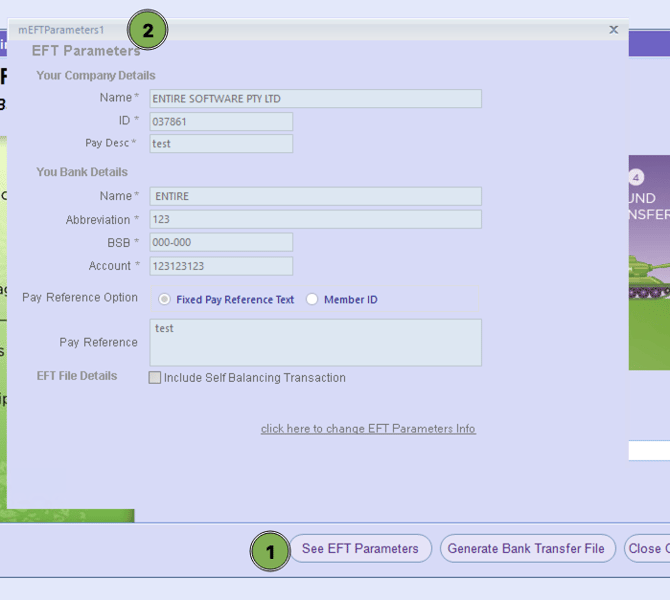670x600 pixels.
Task: Click the numbered step 1 marker
Action: click(x=269, y=551)
